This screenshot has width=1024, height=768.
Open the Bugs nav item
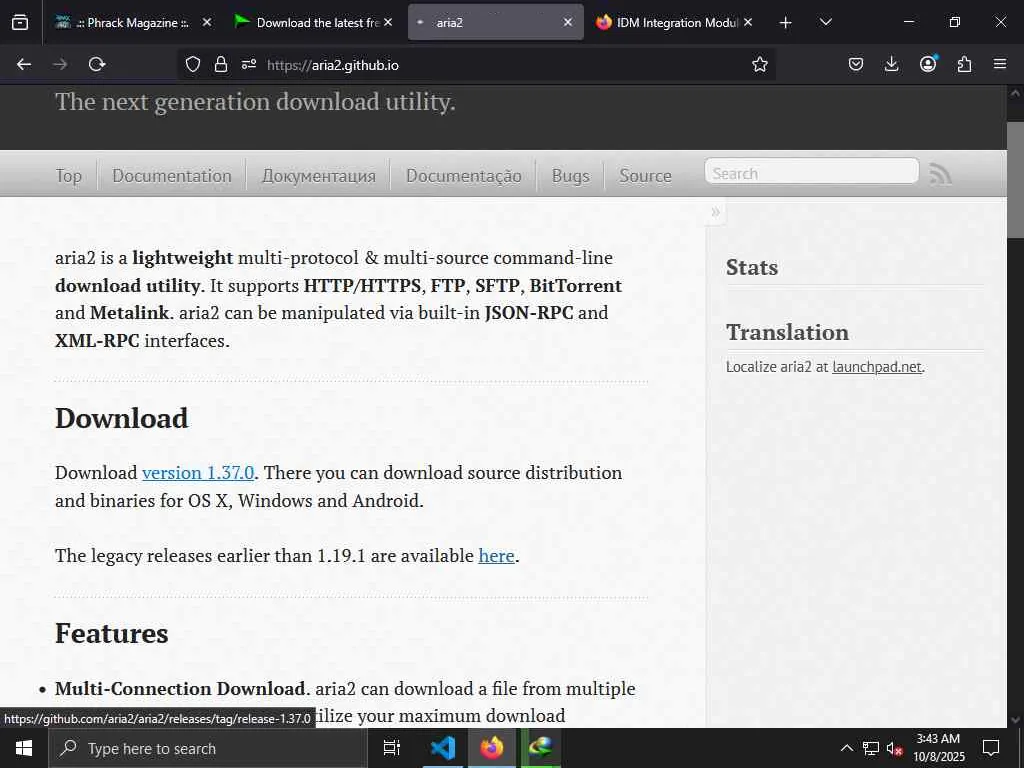coord(570,176)
